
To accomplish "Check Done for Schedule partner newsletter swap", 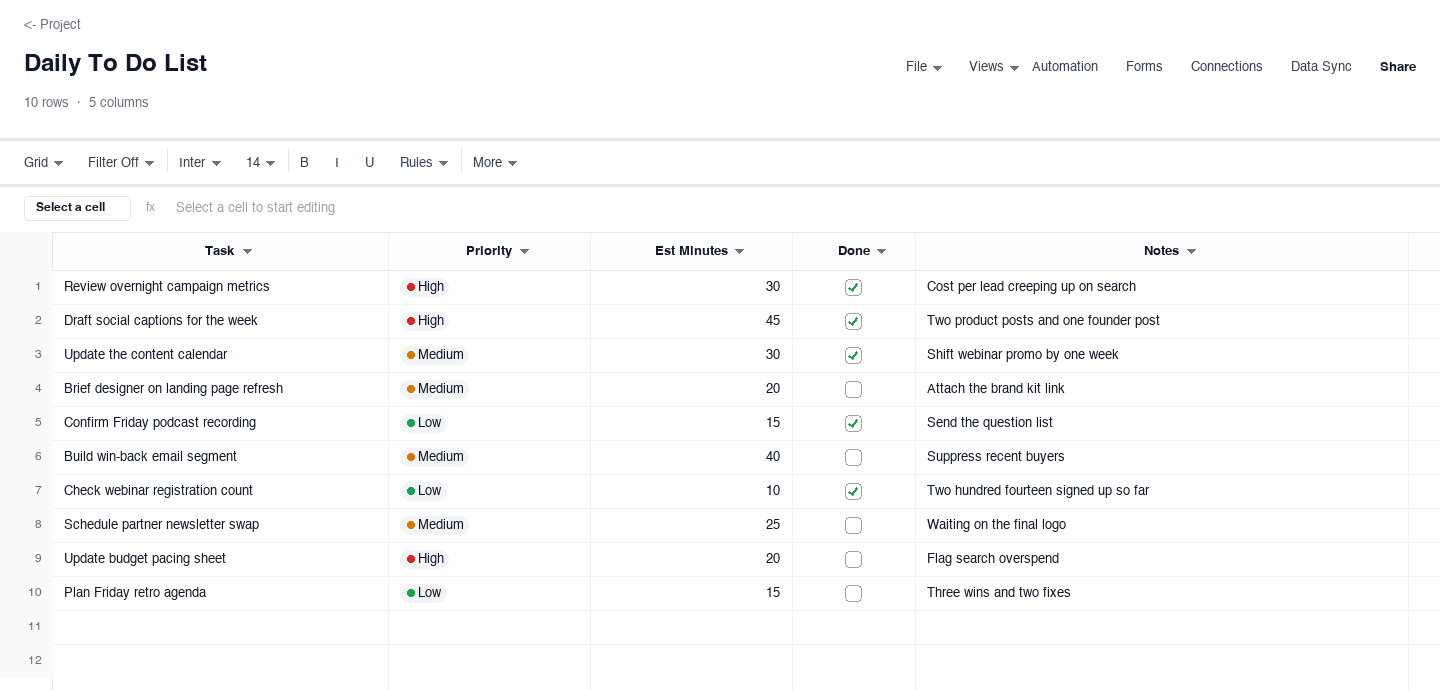I will pos(853,525).
